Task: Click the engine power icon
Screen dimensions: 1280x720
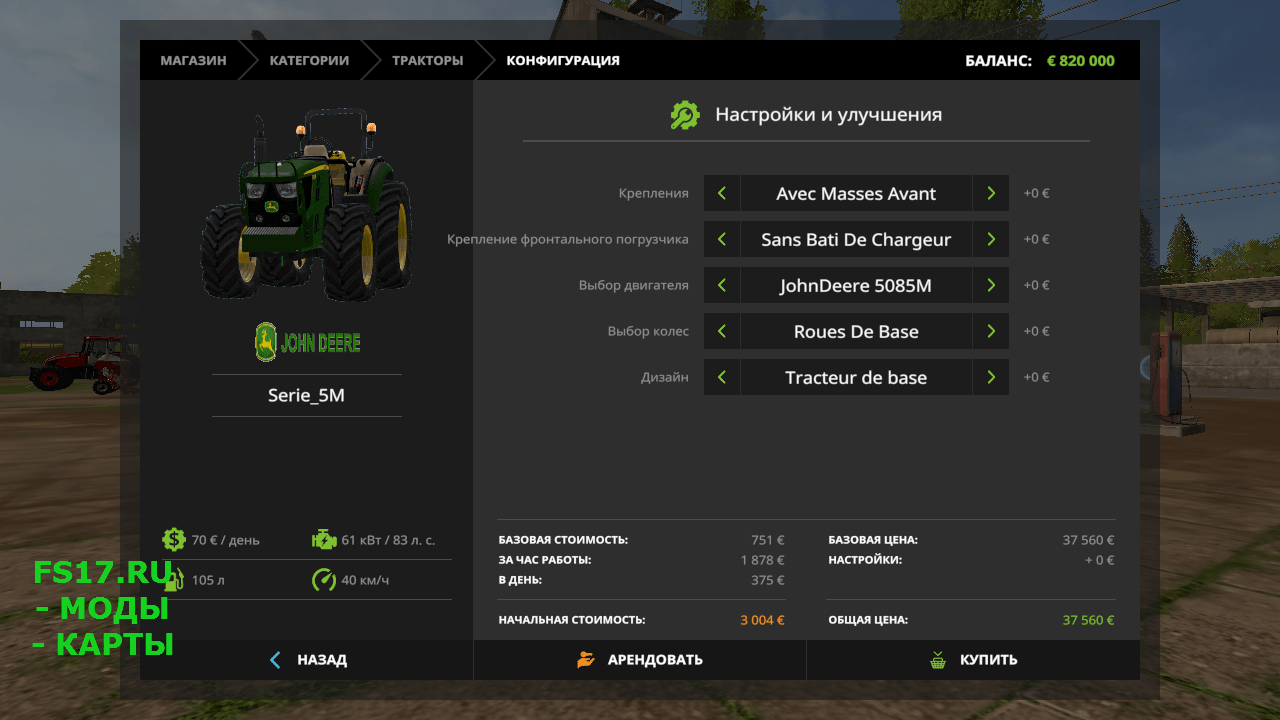Action: 324,540
